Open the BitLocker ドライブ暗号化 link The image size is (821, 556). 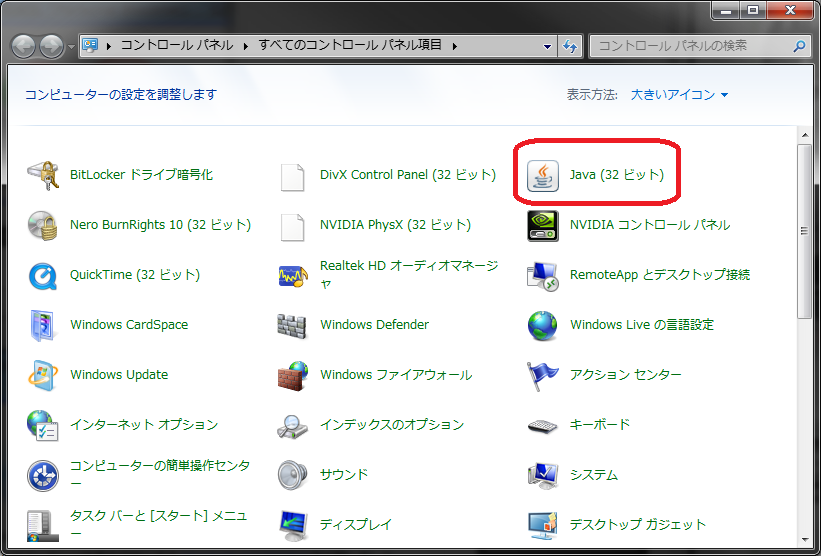(141, 175)
